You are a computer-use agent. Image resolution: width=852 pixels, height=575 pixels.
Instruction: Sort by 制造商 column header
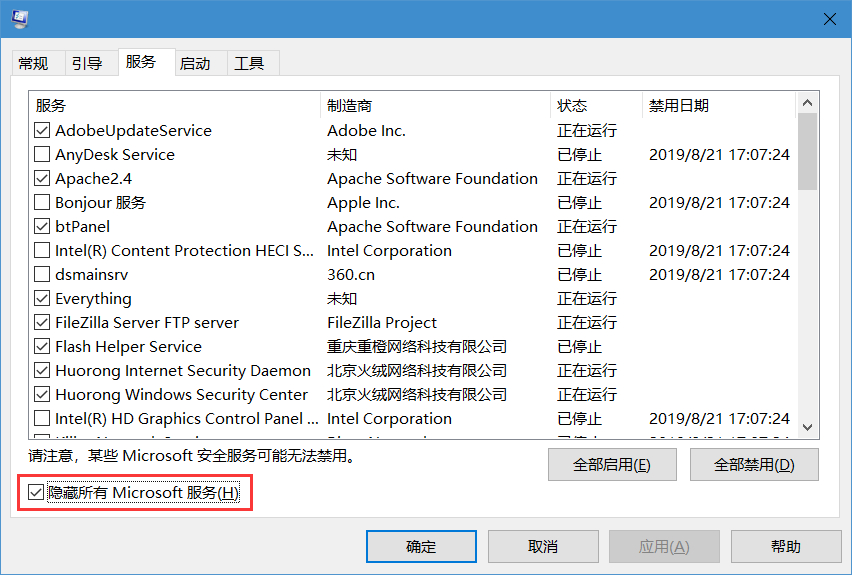click(435, 105)
